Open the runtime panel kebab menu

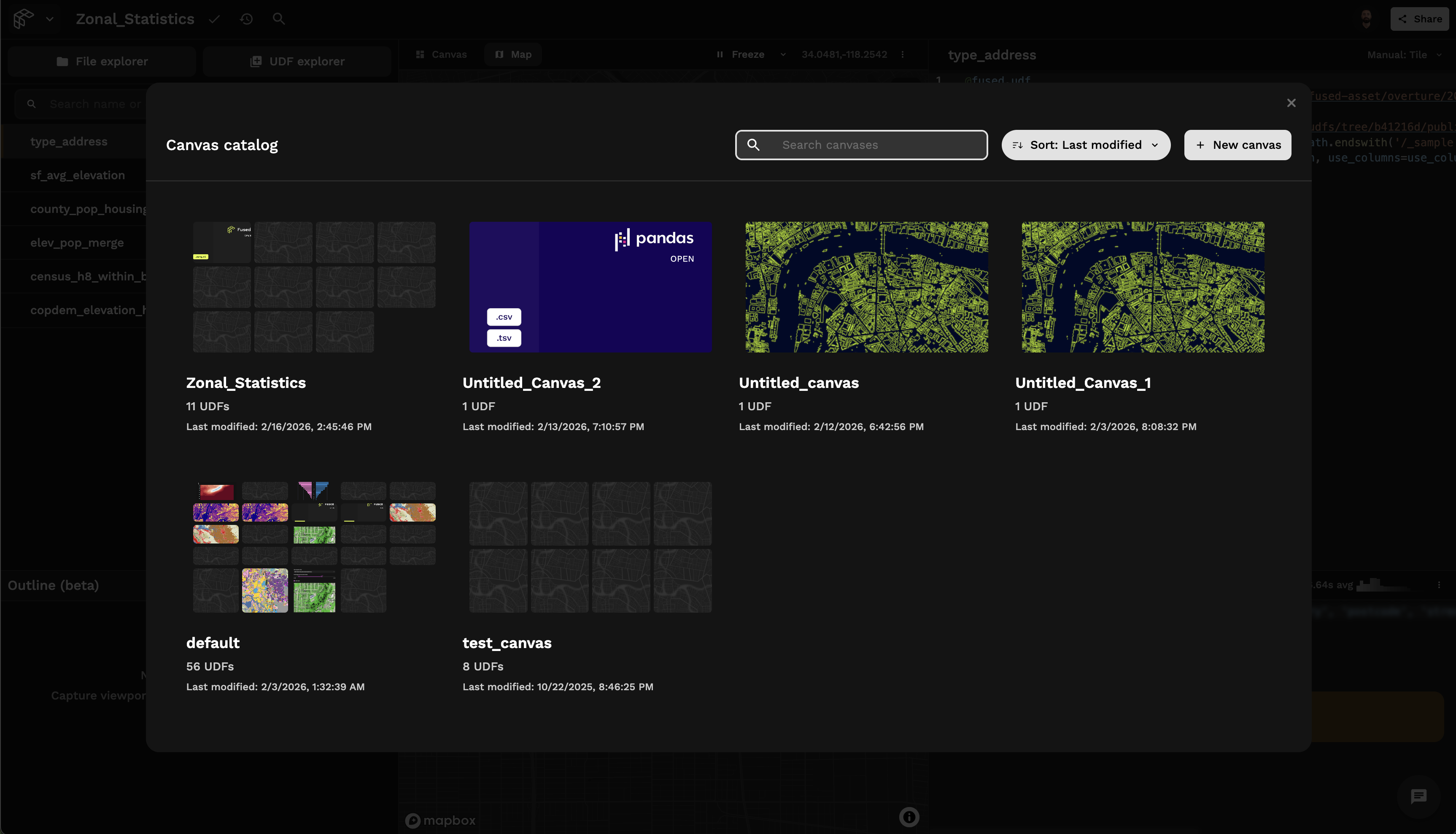[x=1439, y=585]
